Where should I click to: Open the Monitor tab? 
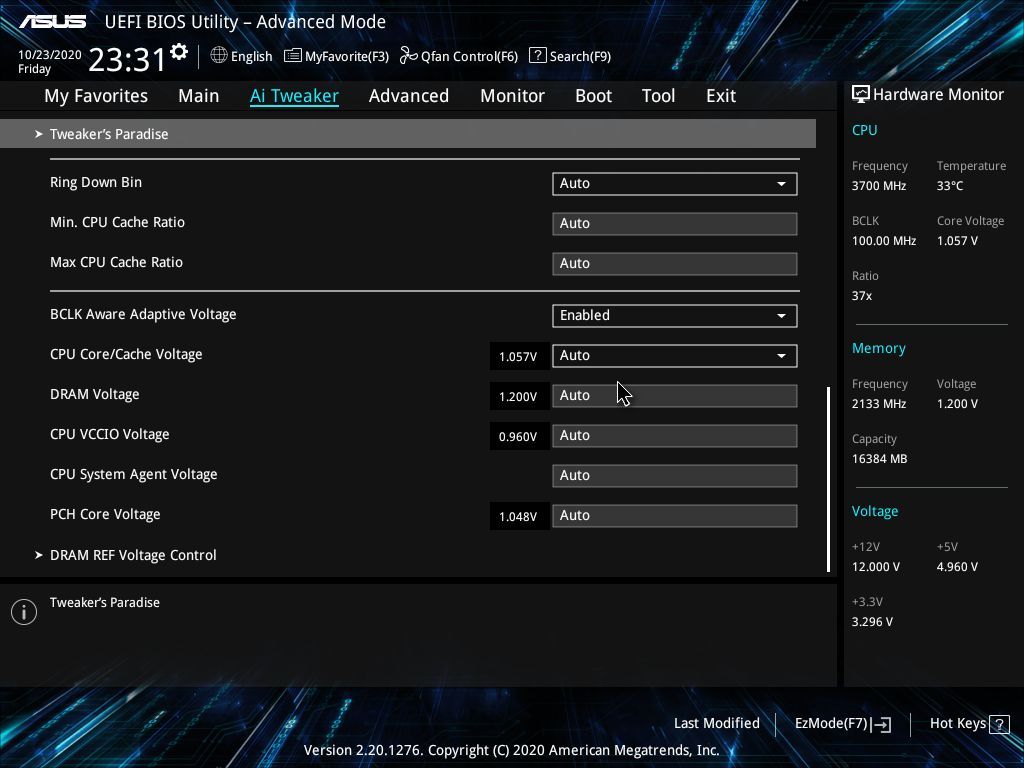(x=512, y=96)
